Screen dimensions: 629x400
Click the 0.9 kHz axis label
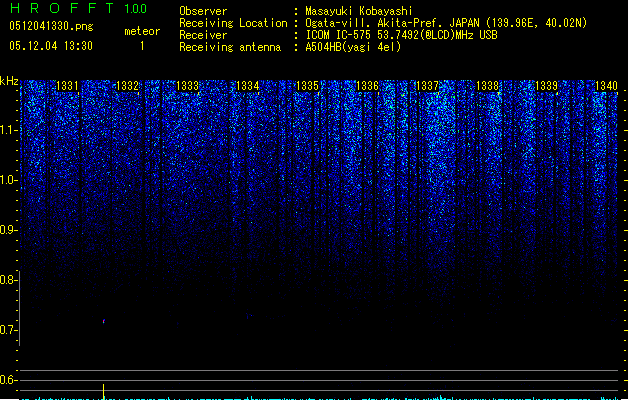8,230
